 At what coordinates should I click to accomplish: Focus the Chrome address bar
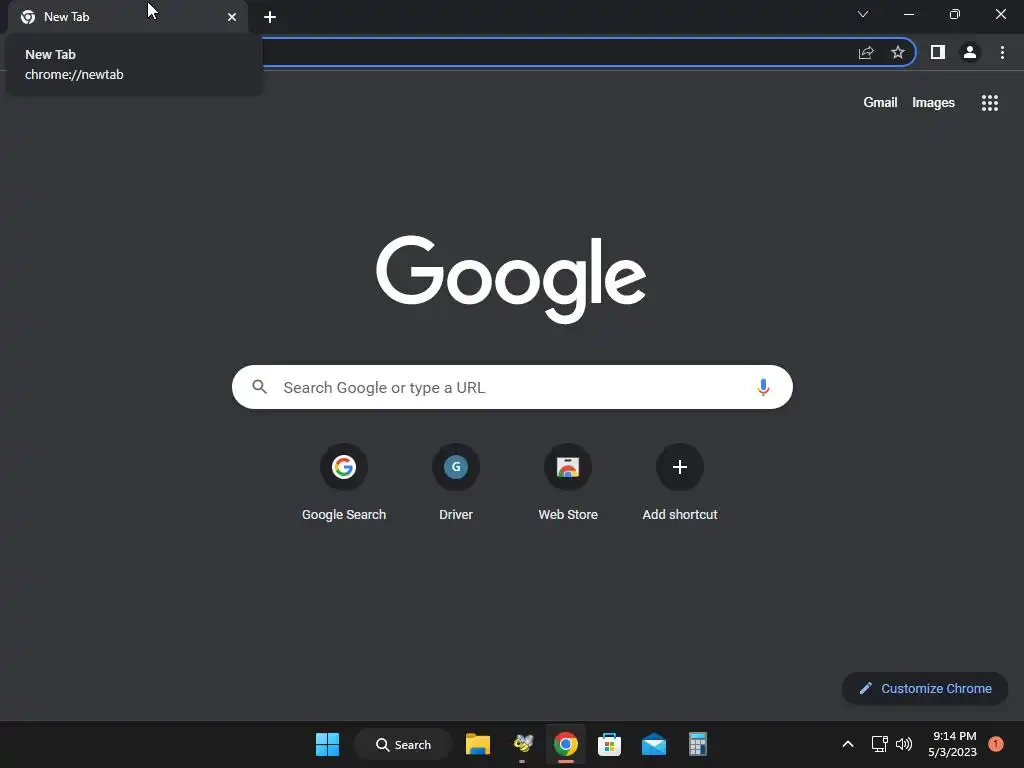[x=555, y=52]
